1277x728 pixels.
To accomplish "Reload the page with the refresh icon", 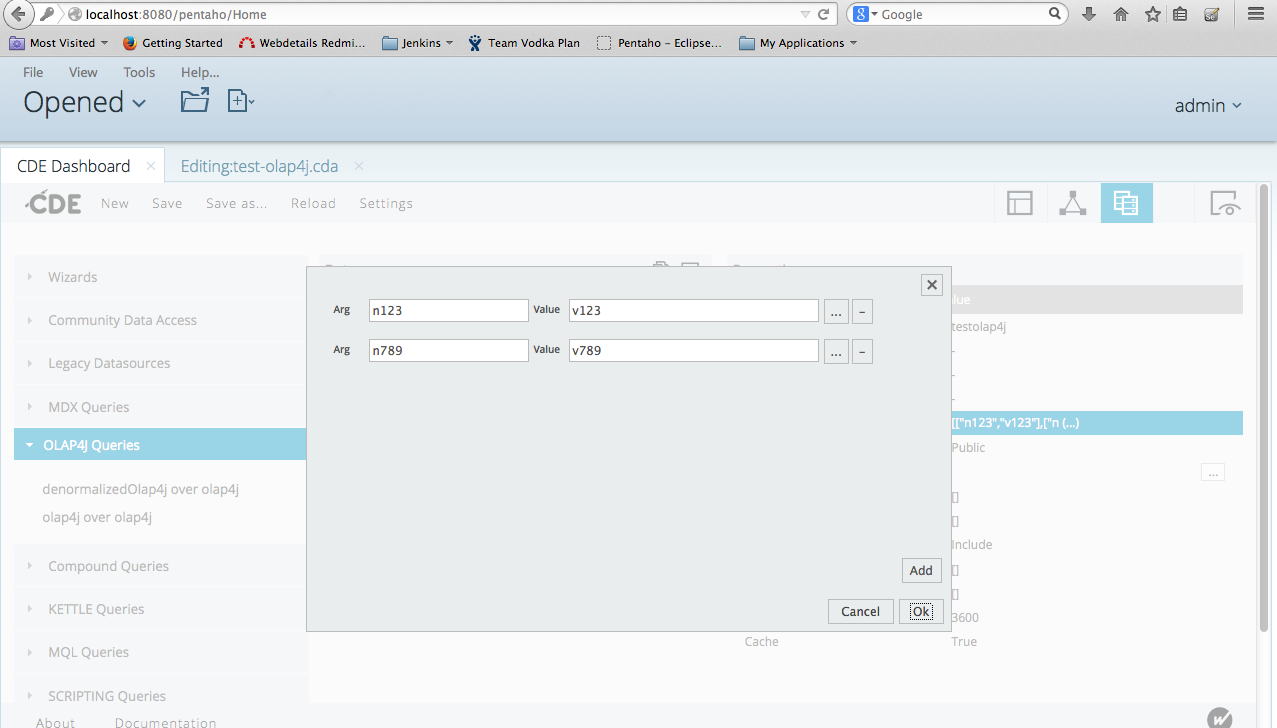I will coord(824,14).
